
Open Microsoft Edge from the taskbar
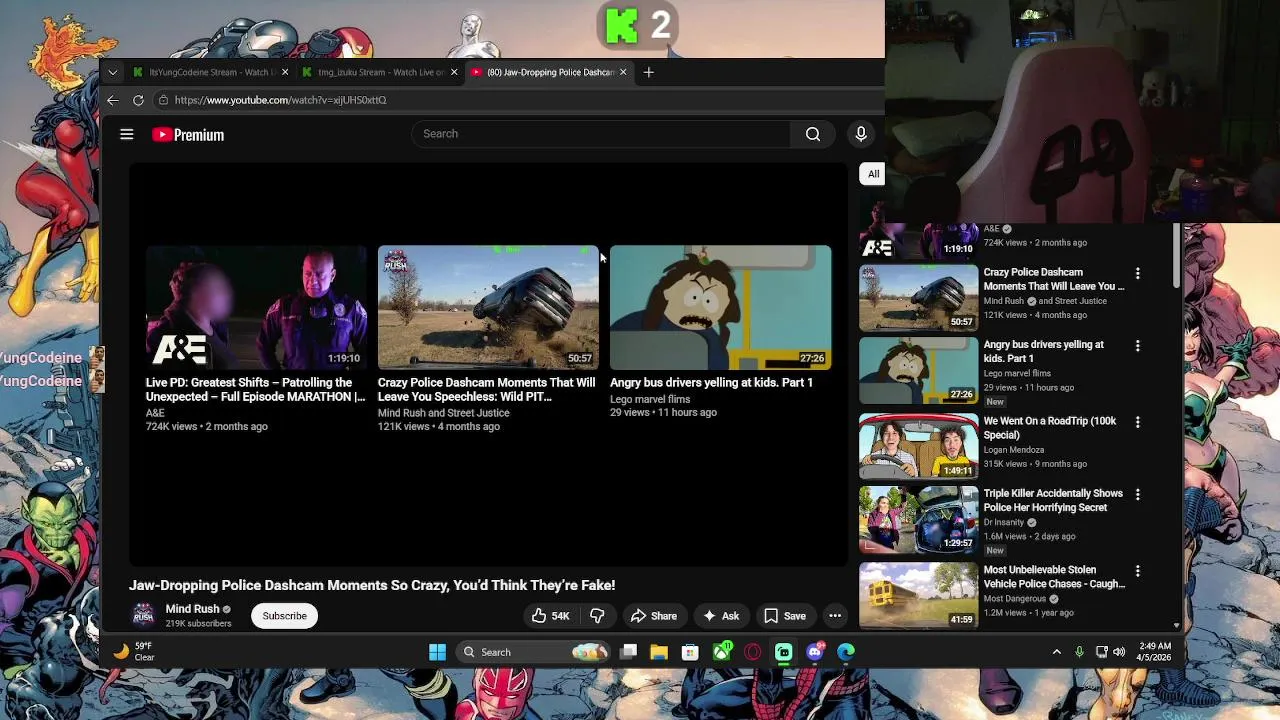click(x=846, y=652)
